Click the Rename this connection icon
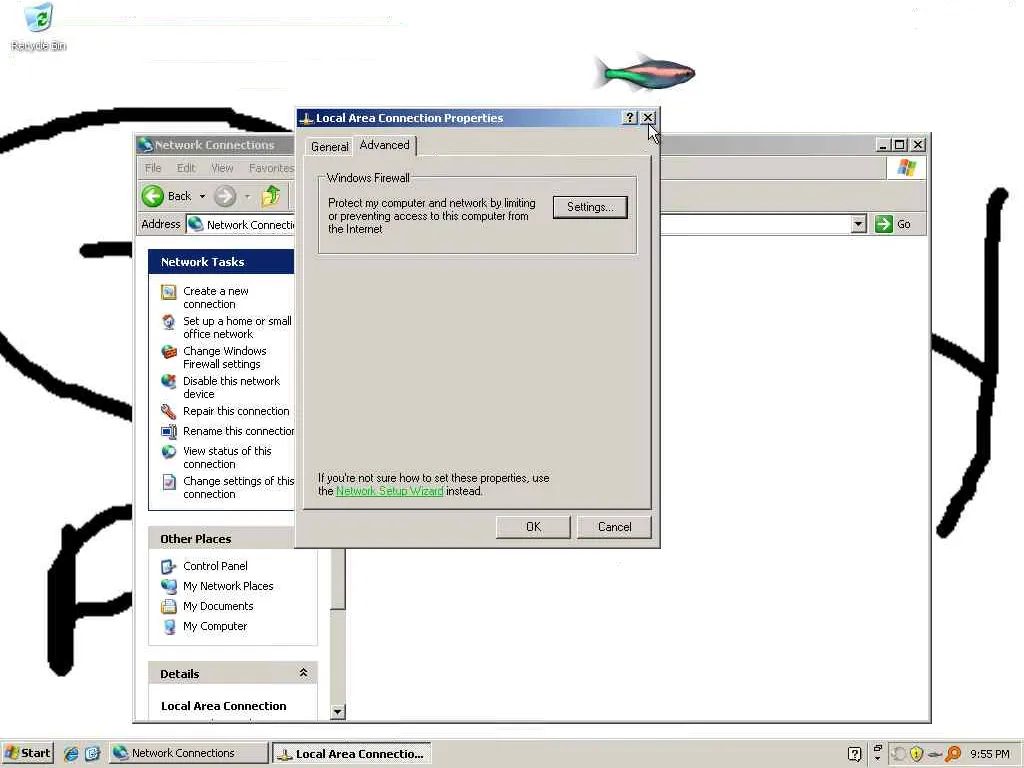The width and height of the screenshot is (1024, 768). click(x=168, y=432)
